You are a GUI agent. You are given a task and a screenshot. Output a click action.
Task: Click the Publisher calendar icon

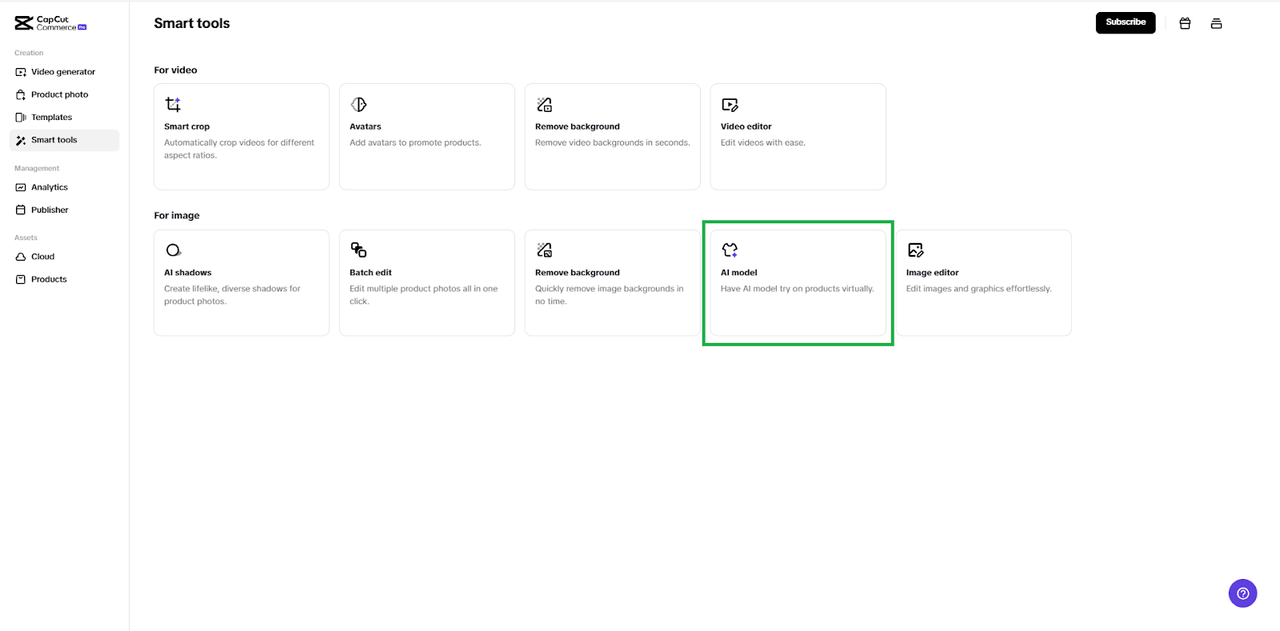pyautogui.click(x=21, y=210)
